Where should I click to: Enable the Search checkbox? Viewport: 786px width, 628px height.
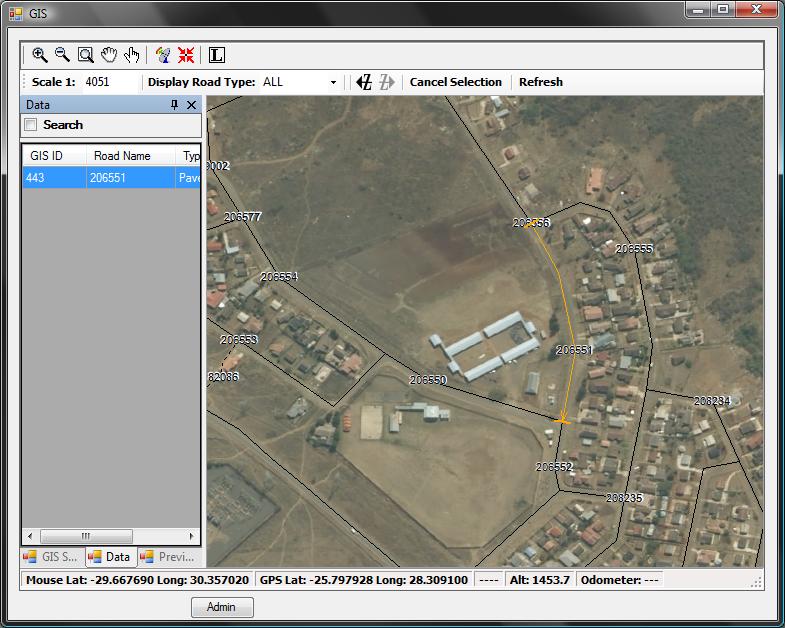(31, 125)
